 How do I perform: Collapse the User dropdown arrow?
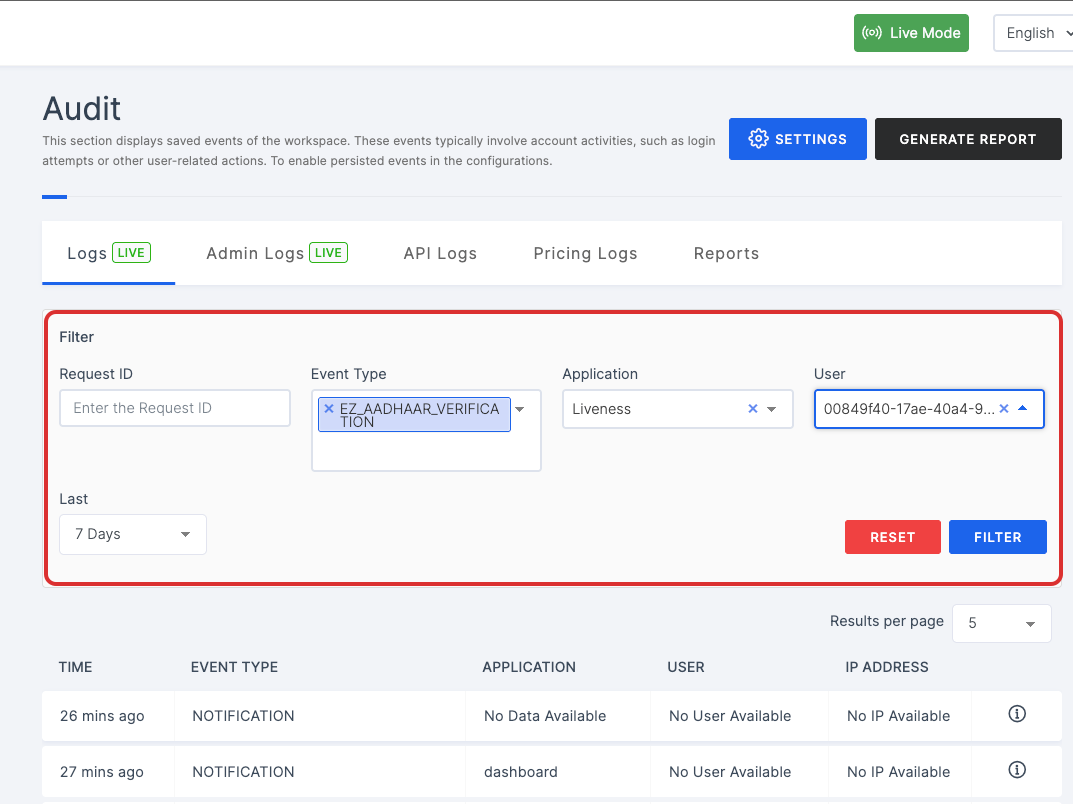[1023, 409]
